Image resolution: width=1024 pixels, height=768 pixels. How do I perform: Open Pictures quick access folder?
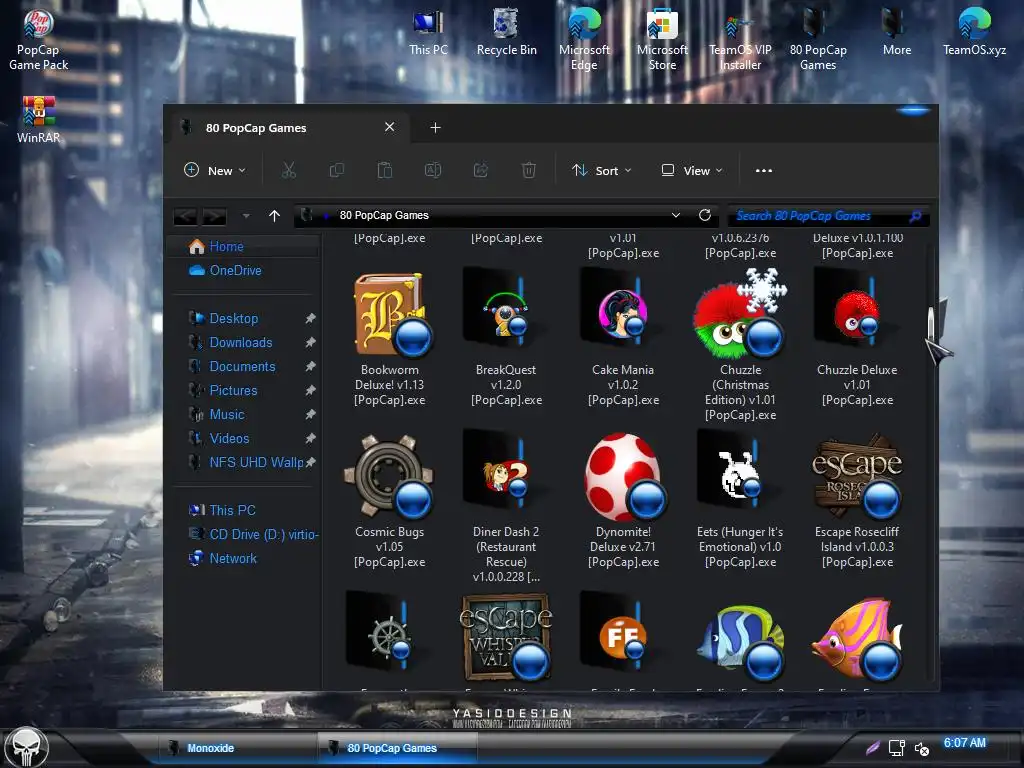(x=233, y=391)
